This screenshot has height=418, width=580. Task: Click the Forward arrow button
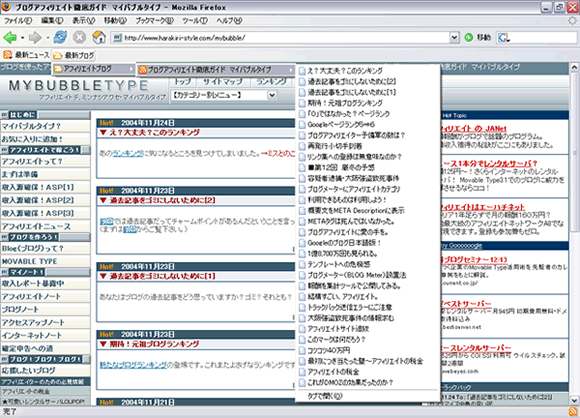[35, 37]
